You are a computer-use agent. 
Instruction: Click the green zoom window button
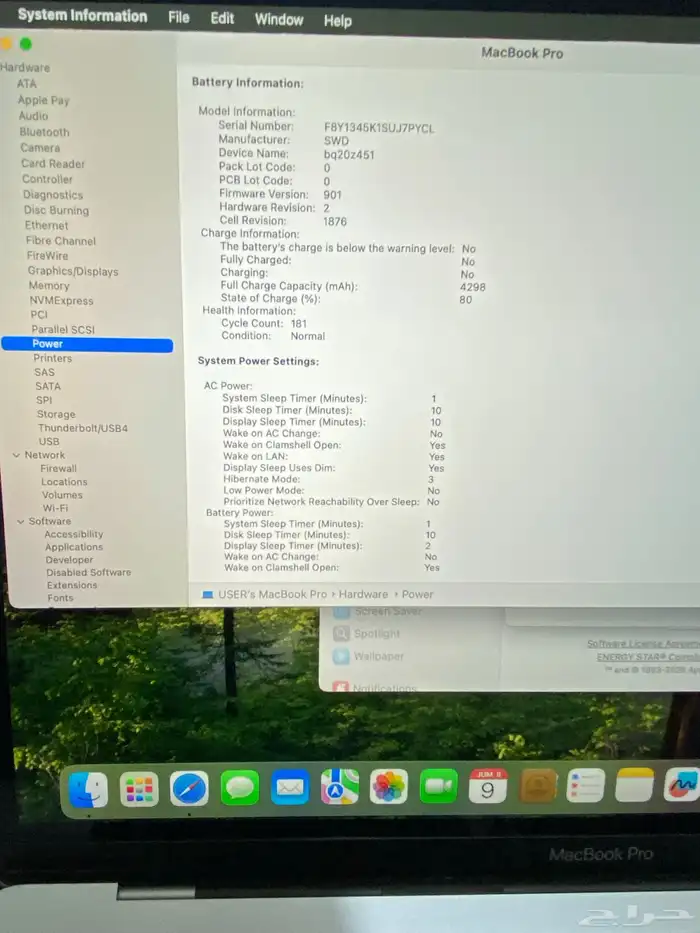(26, 44)
